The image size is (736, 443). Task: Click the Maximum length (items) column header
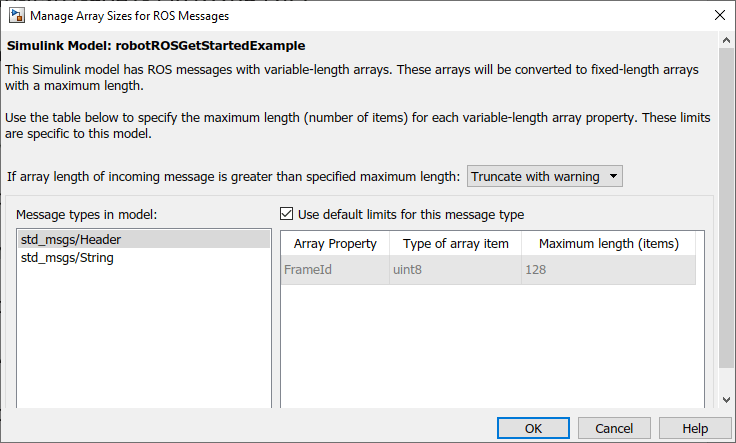tap(608, 244)
